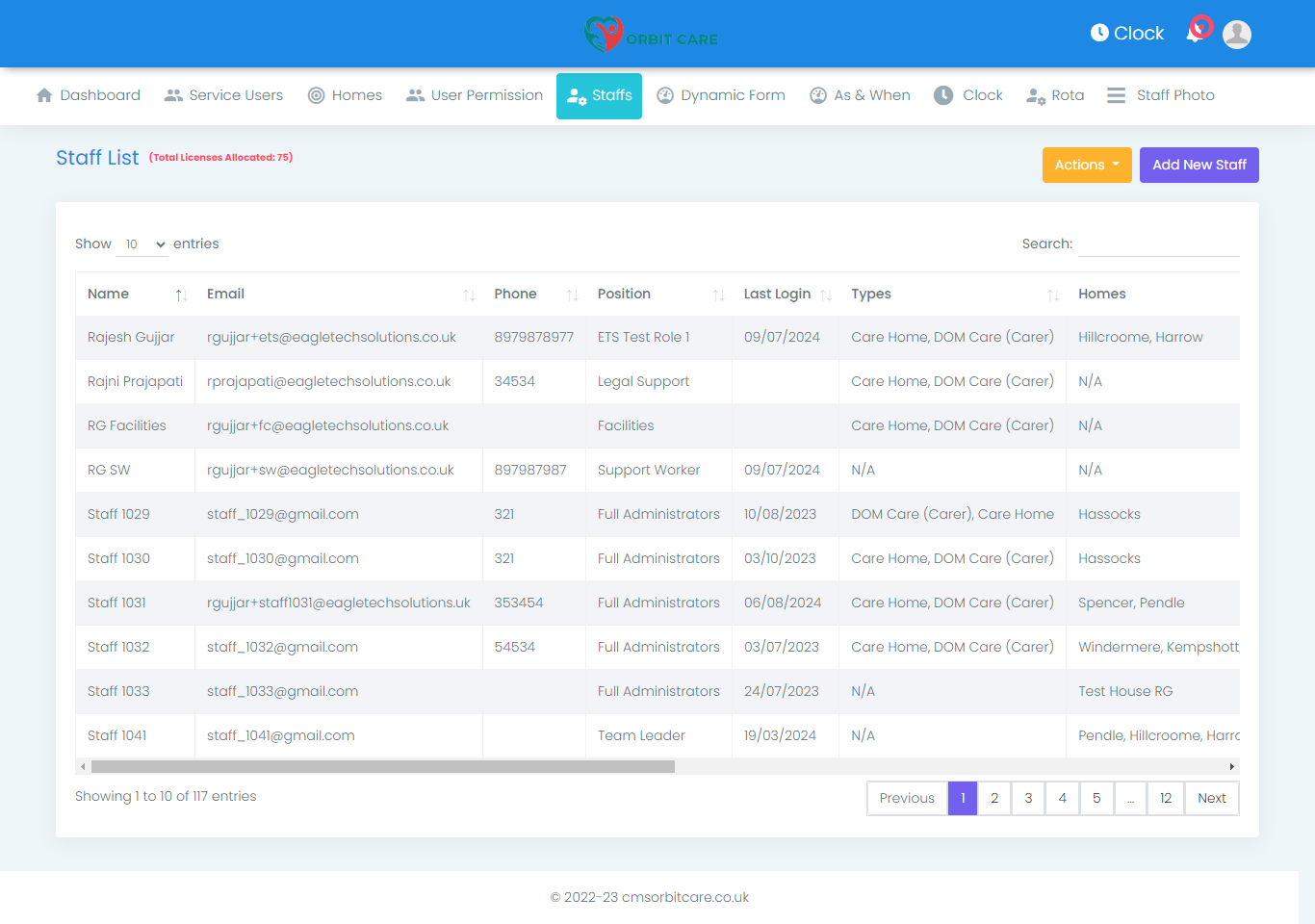The height and width of the screenshot is (924, 1315).
Task: Expand the entries-per-page selector
Action: click(142, 244)
